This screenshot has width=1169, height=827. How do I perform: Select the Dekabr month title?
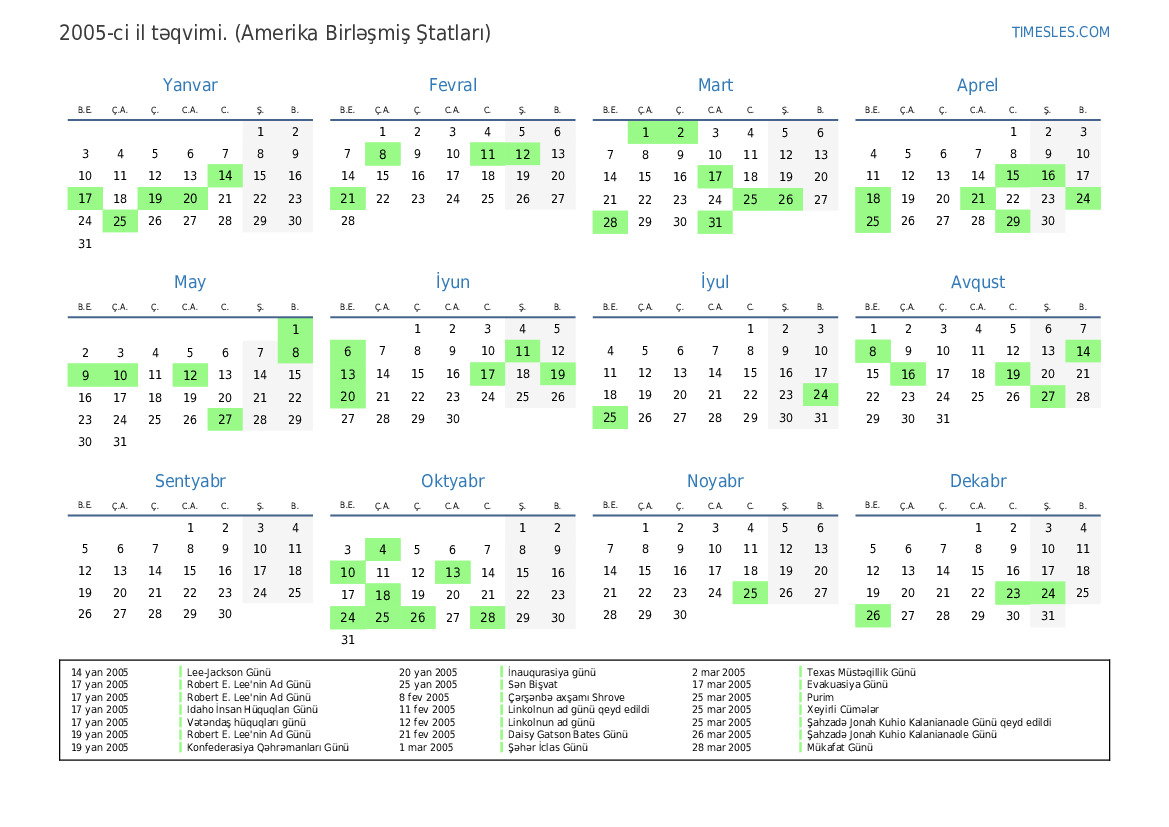click(977, 481)
